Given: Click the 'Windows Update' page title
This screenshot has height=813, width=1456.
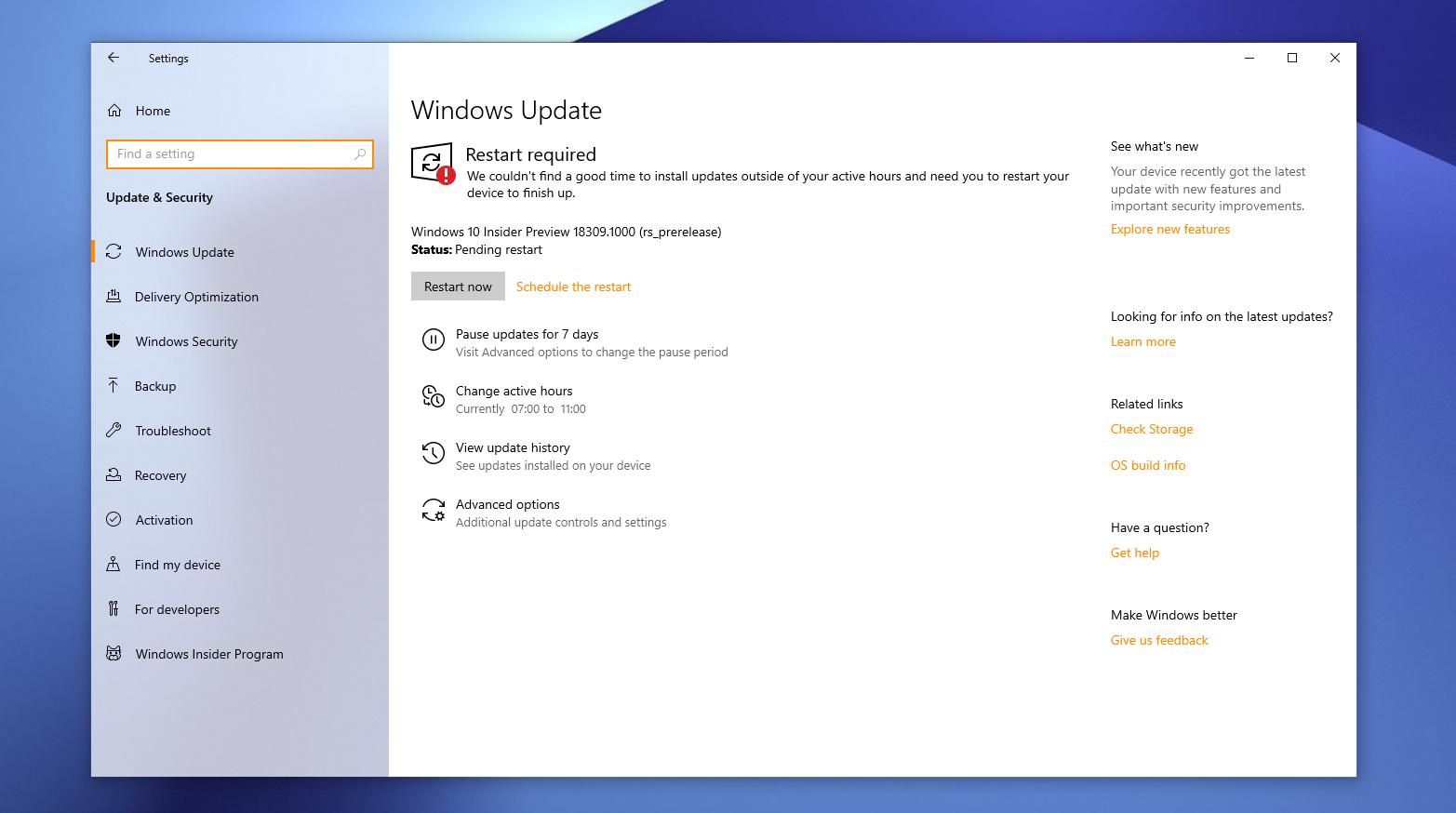Looking at the screenshot, I should click(506, 110).
